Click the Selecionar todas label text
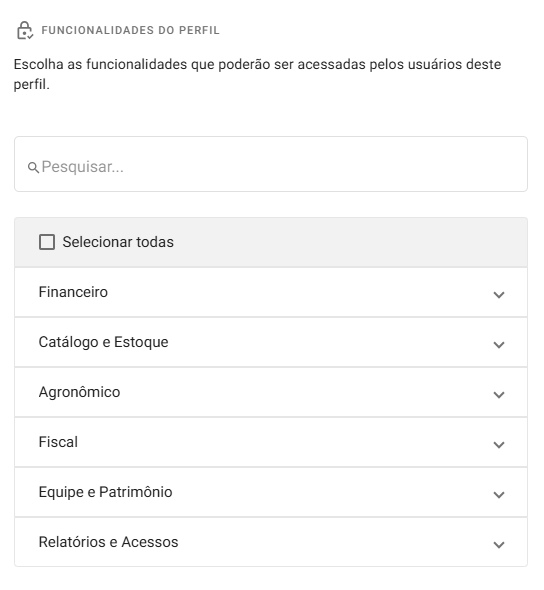The image size is (544, 590). (118, 242)
